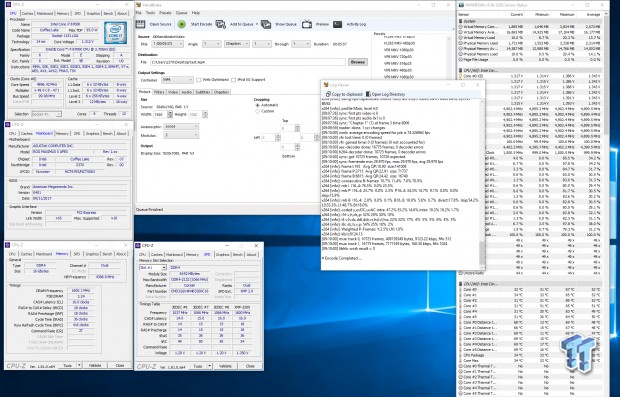Image resolution: width=620 pixels, height=397 pixels.
Task: Switch to the Video tab in HandBrake
Action: [x=173, y=92]
